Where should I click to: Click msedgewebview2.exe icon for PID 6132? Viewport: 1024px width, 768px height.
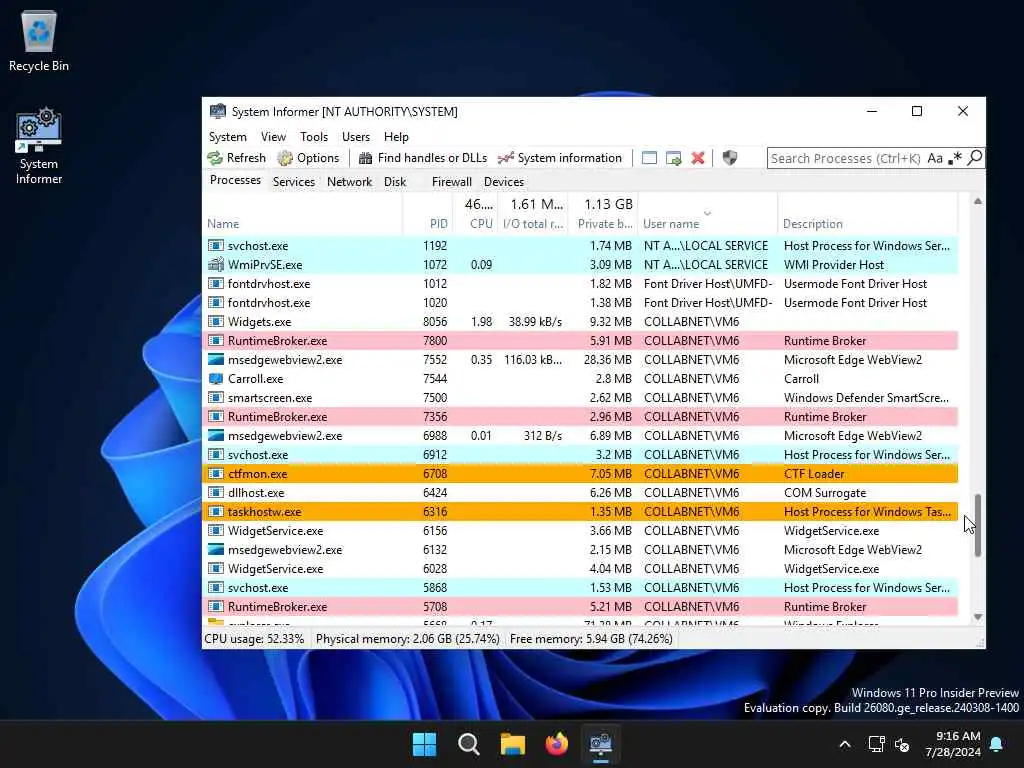pyautogui.click(x=216, y=549)
